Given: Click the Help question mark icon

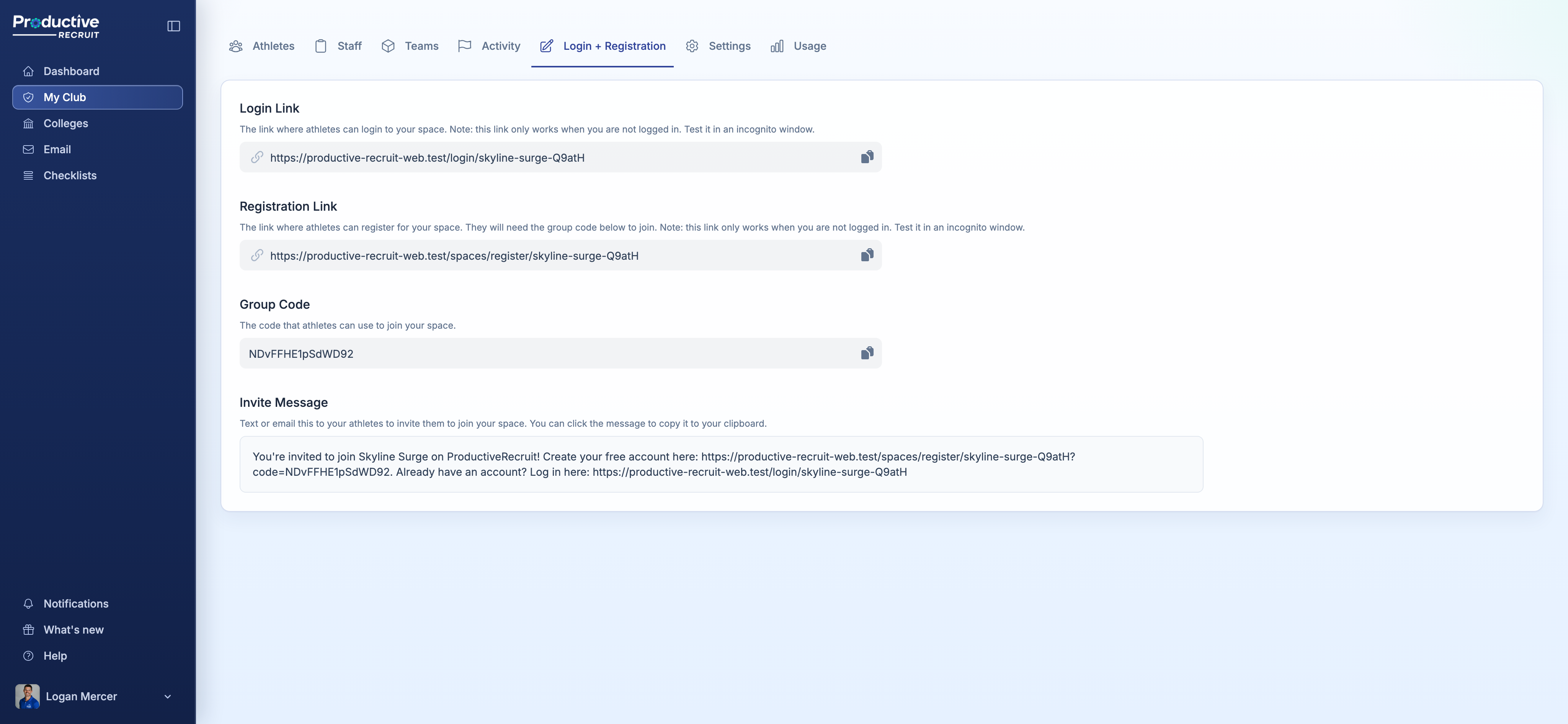Looking at the screenshot, I should tap(28, 657).
